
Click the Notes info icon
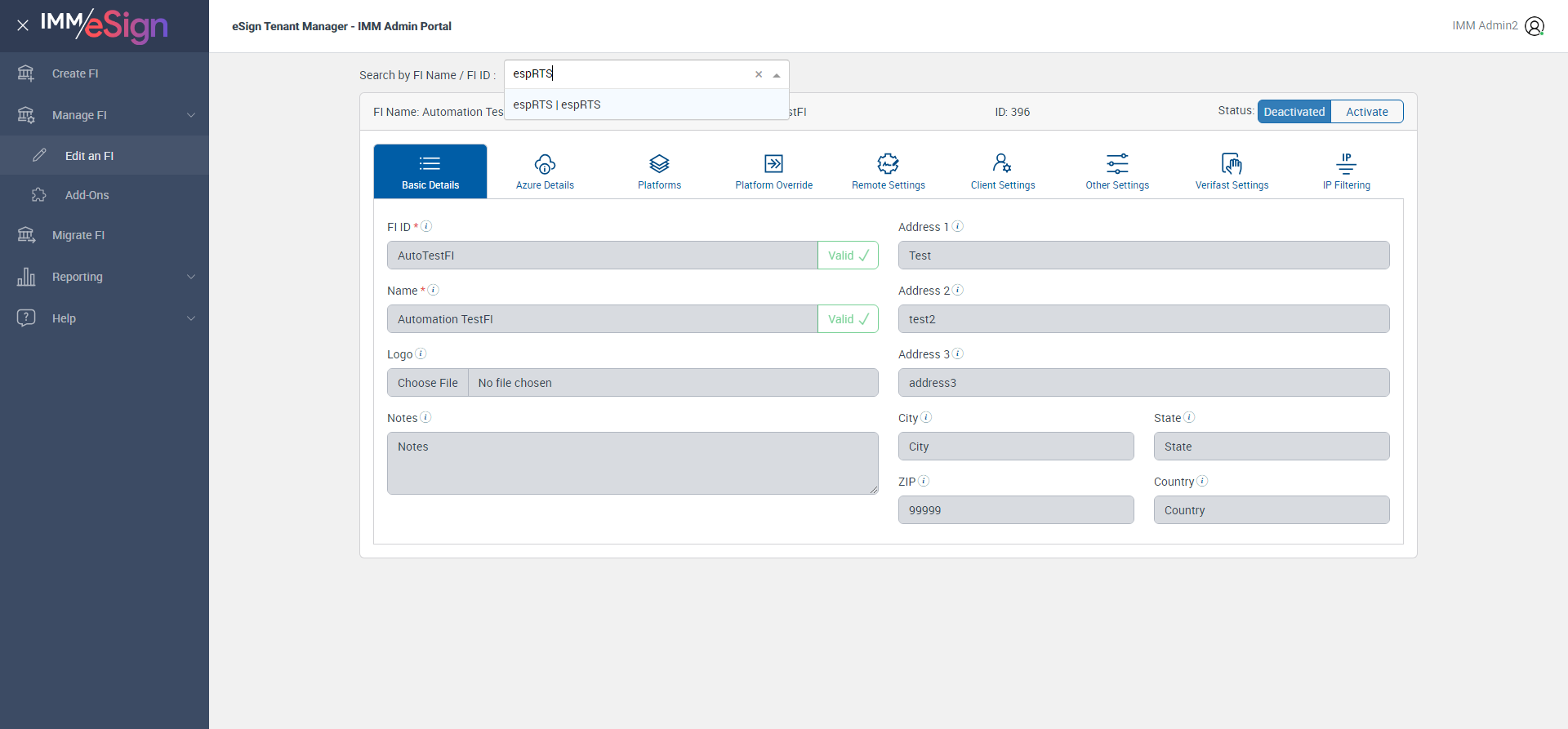point(425,417)
